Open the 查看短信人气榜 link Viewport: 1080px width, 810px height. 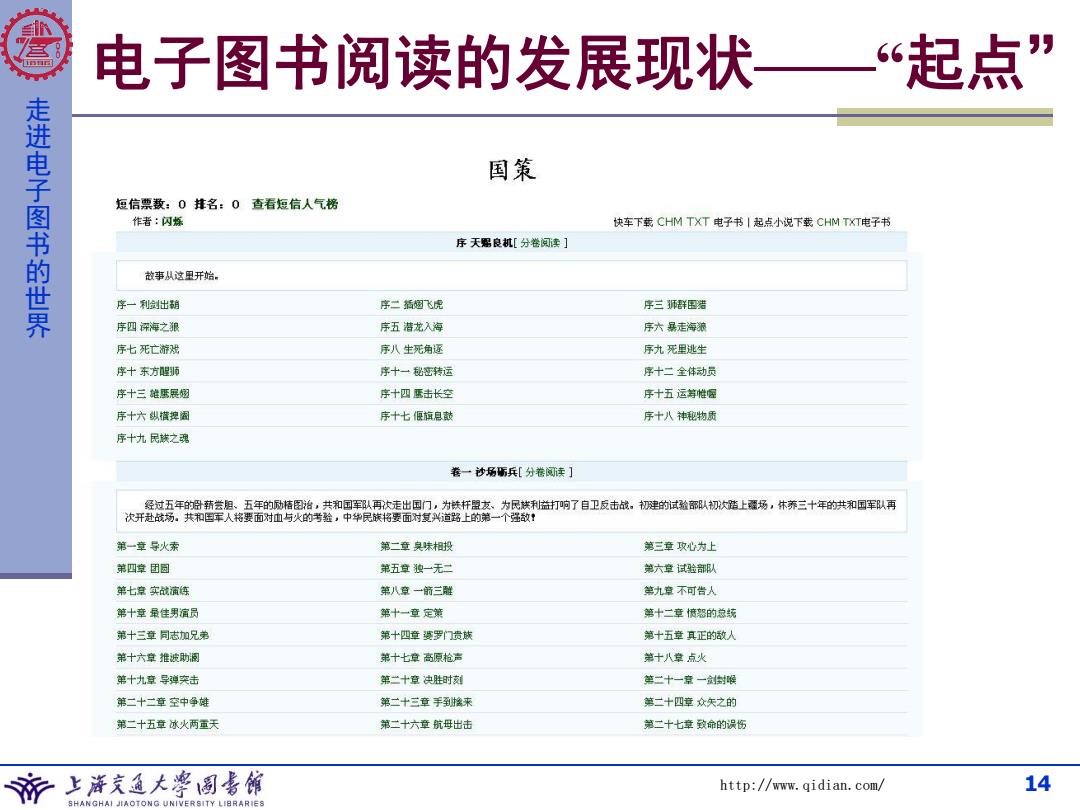[295, 204]
